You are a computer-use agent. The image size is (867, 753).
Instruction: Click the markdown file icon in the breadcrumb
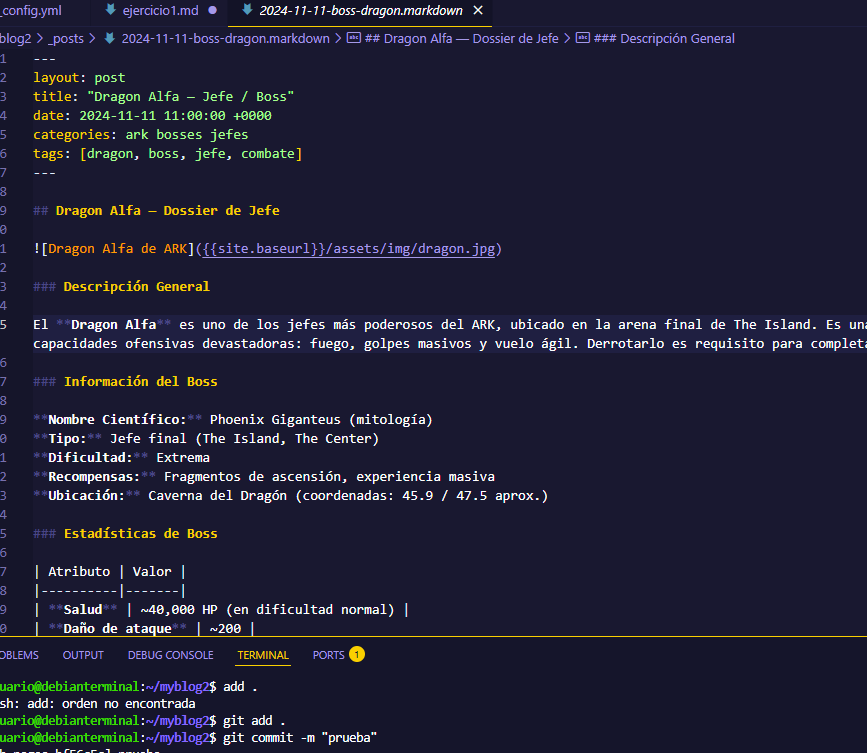[110, 39]
